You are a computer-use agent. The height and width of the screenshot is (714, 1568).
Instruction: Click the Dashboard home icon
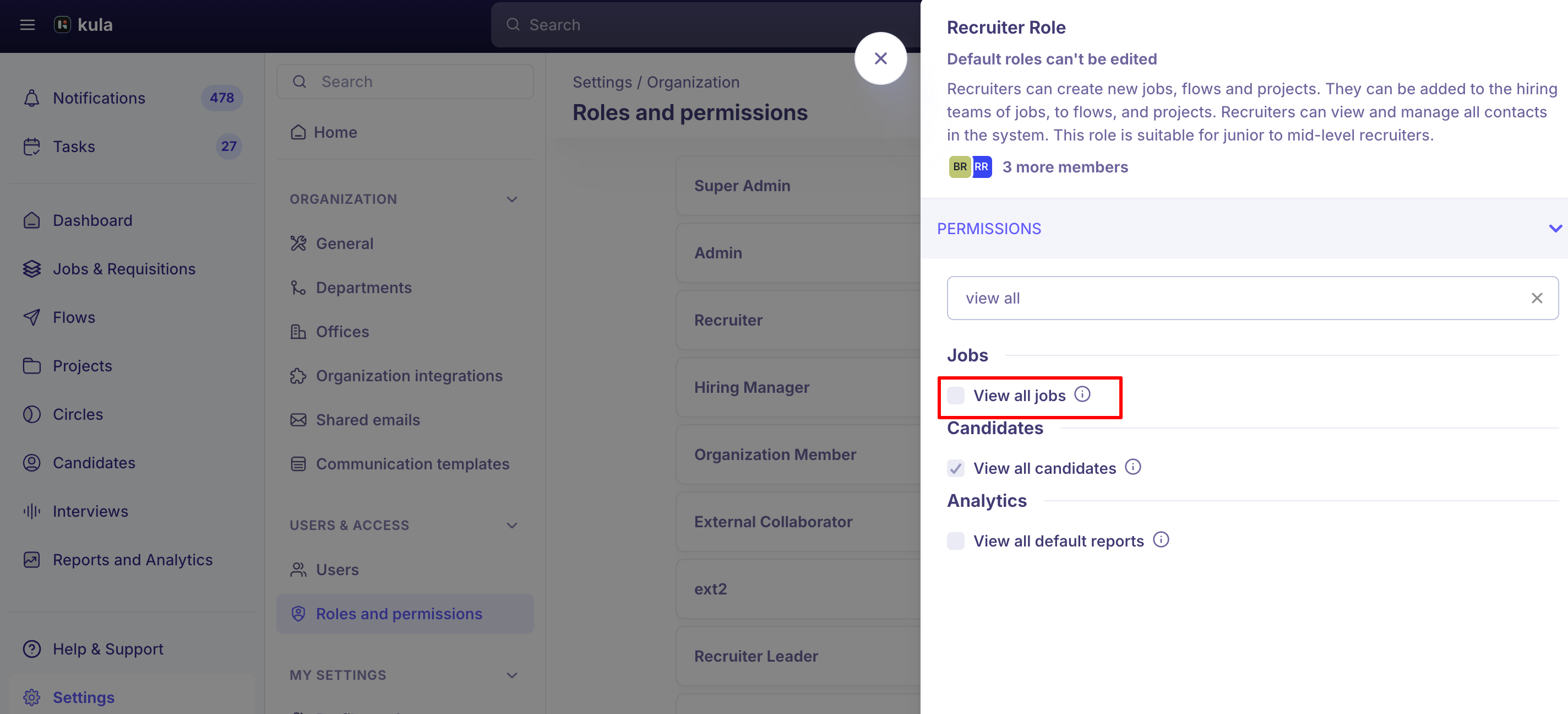pos(31,220)
